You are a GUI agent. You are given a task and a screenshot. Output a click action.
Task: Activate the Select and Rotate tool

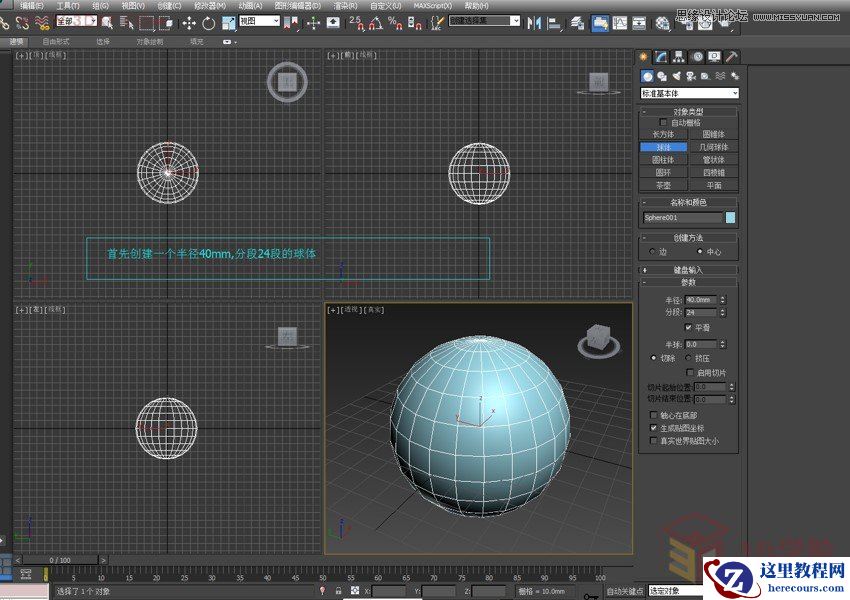tap(206, 21)
